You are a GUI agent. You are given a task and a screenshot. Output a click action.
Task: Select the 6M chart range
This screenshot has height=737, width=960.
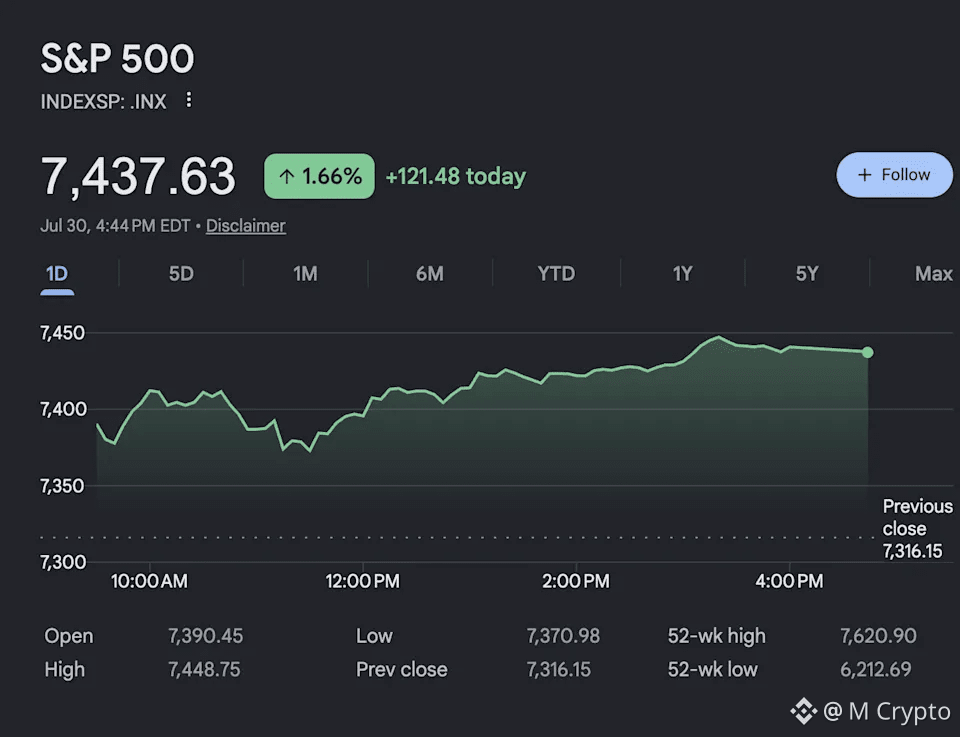tap(430, 274)
